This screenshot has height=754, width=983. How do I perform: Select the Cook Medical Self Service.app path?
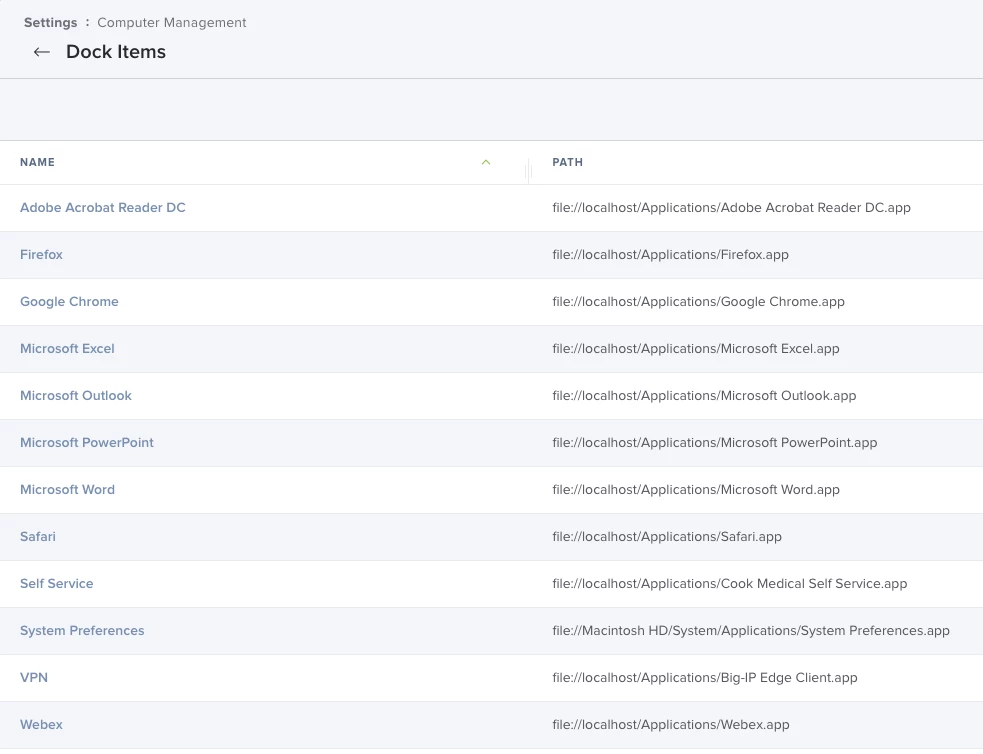(730, 584)
